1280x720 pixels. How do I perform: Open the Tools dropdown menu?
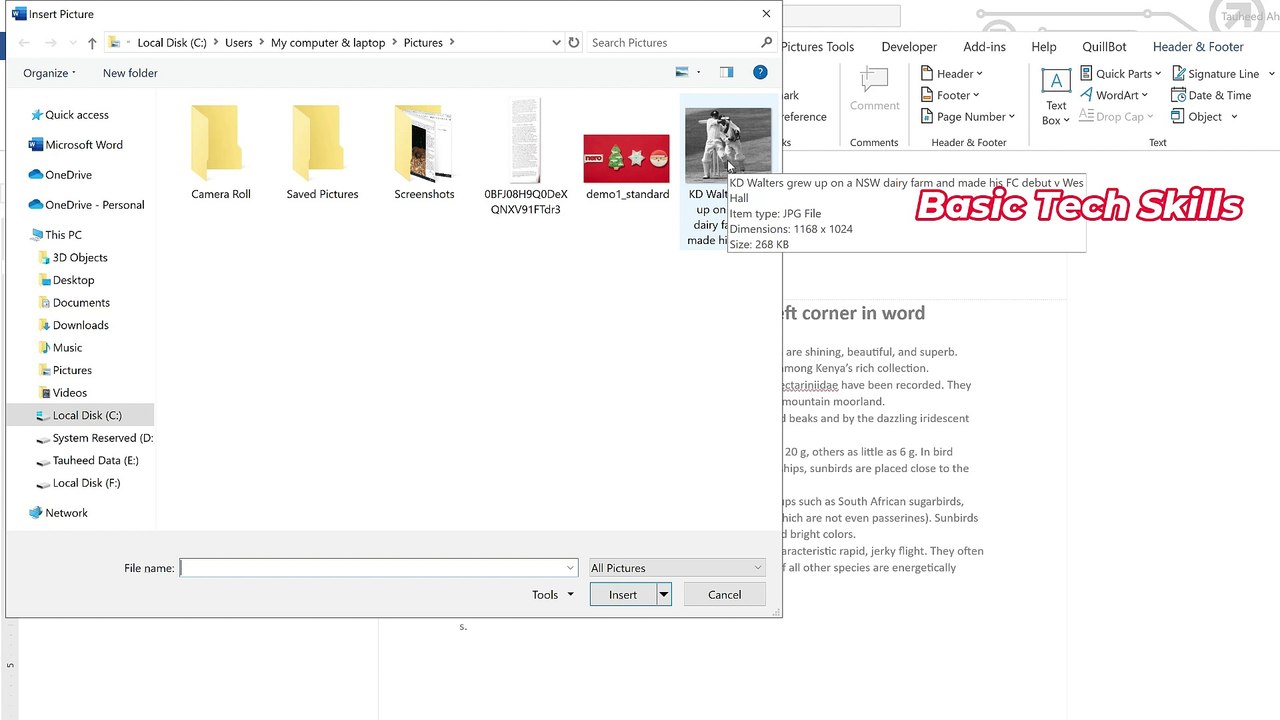[553, 595]
